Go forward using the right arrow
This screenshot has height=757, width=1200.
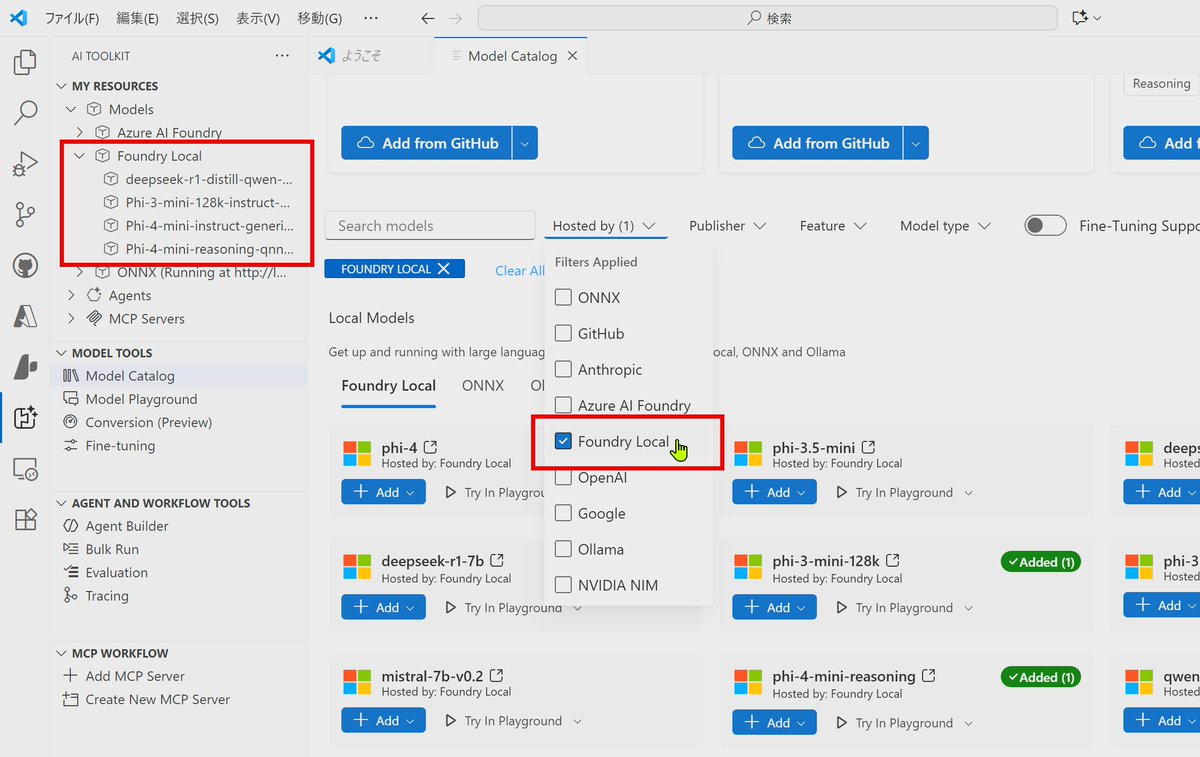pyautogui.click(x=456, y=18)
